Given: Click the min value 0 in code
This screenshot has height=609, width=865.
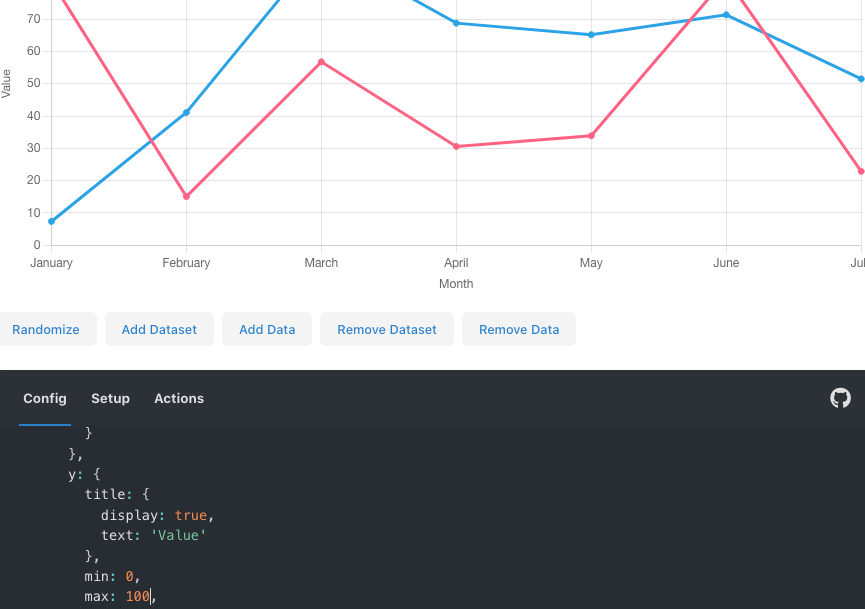Looking at the screenshot, I should pos(130,576).
